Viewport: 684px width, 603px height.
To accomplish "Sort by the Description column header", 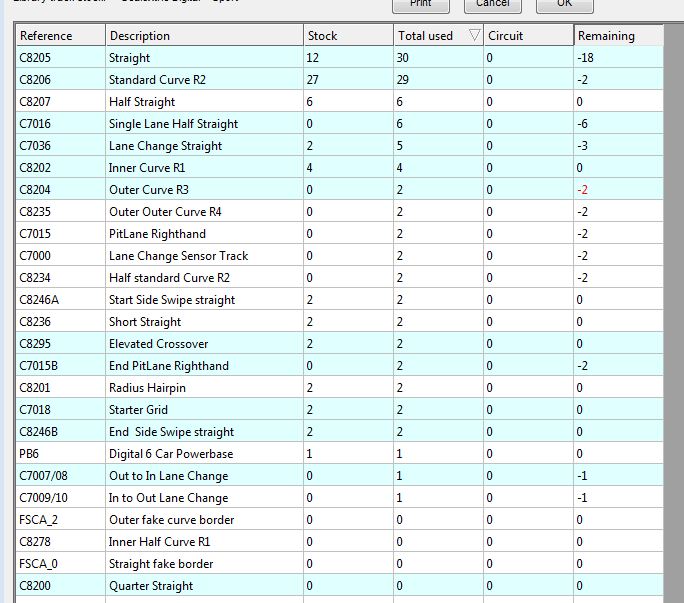I will pos(203,36).
